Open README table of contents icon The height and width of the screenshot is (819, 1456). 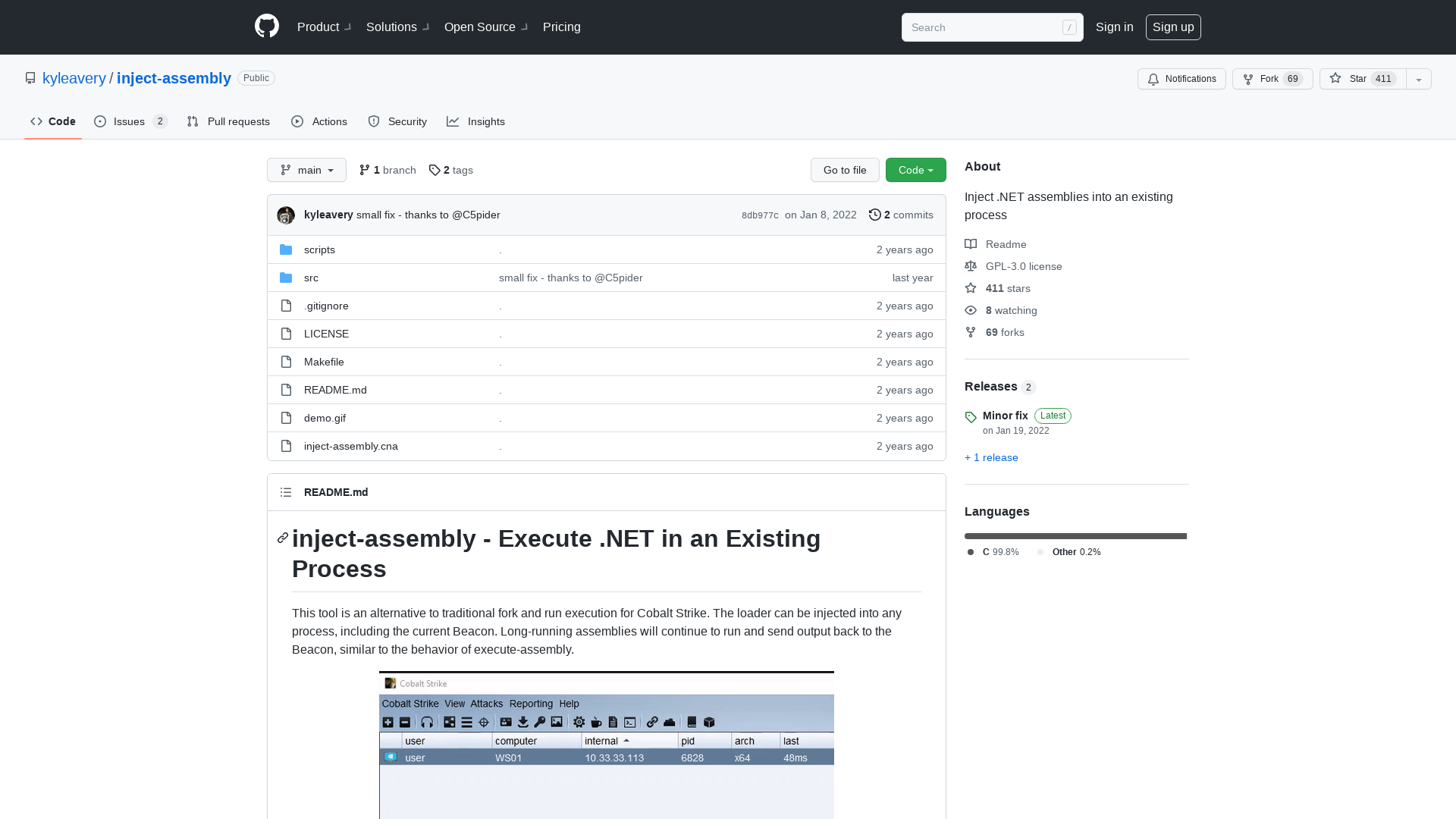pyautogui.click(x=286, y=492)
